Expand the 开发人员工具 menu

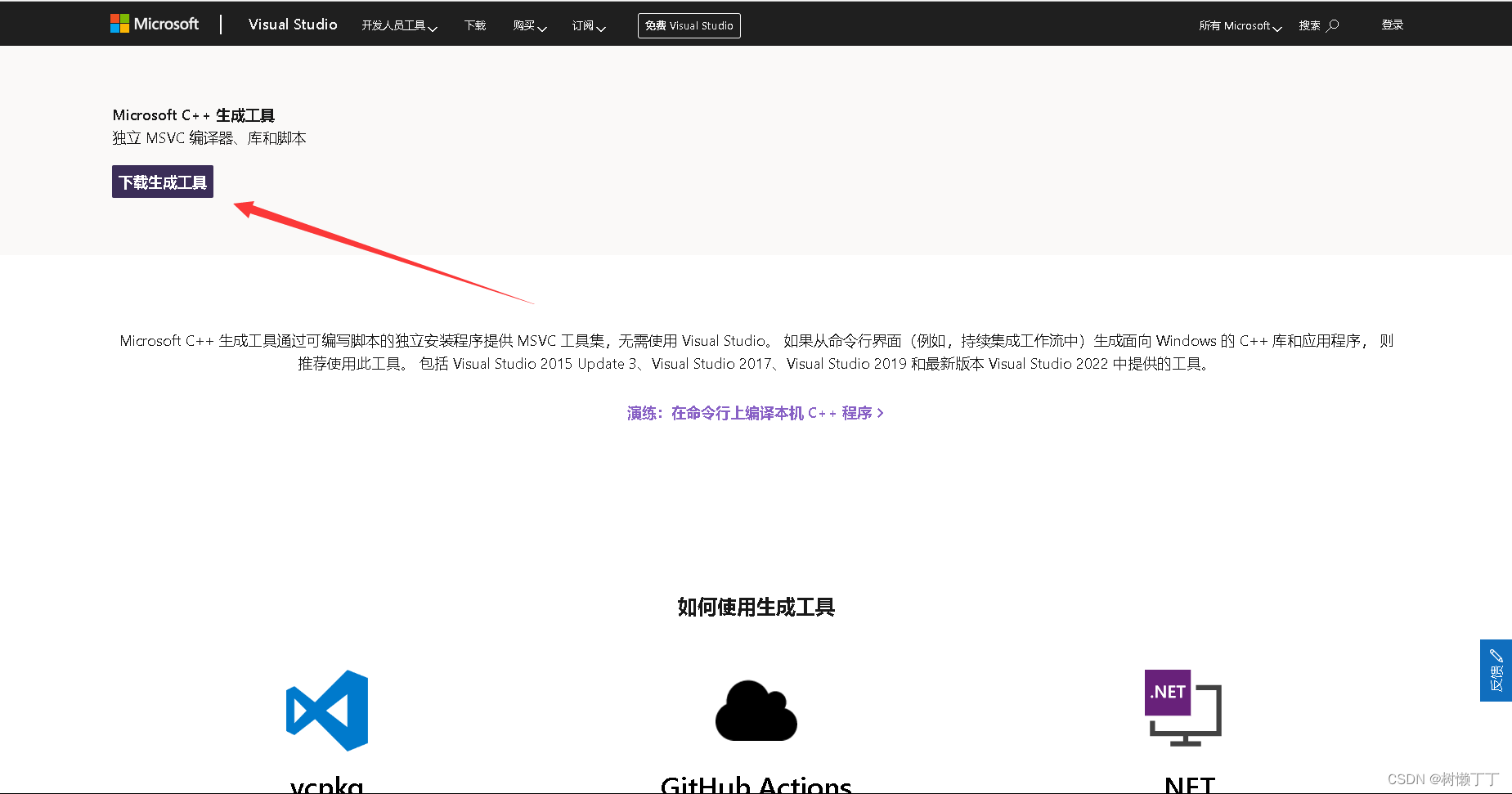coord(399,25)
